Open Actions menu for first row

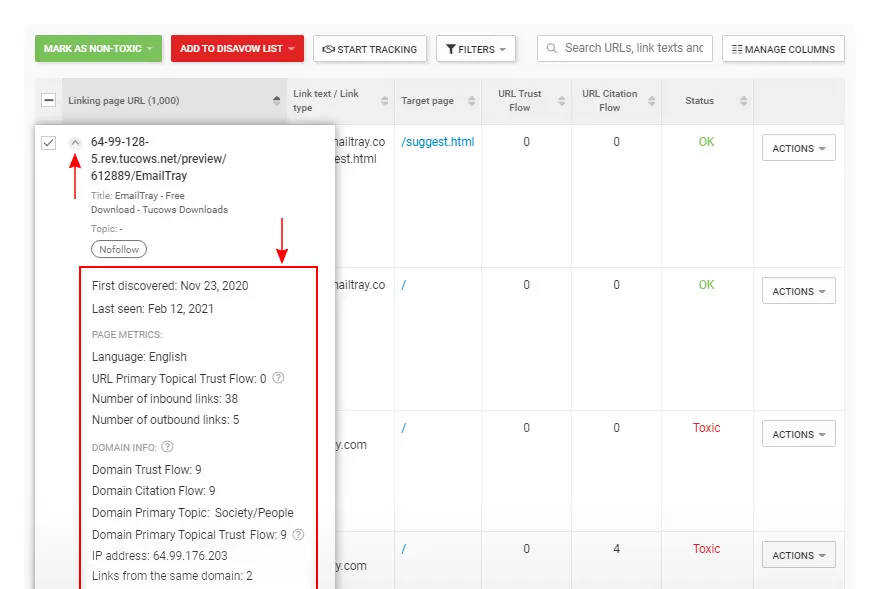point(799,148)
